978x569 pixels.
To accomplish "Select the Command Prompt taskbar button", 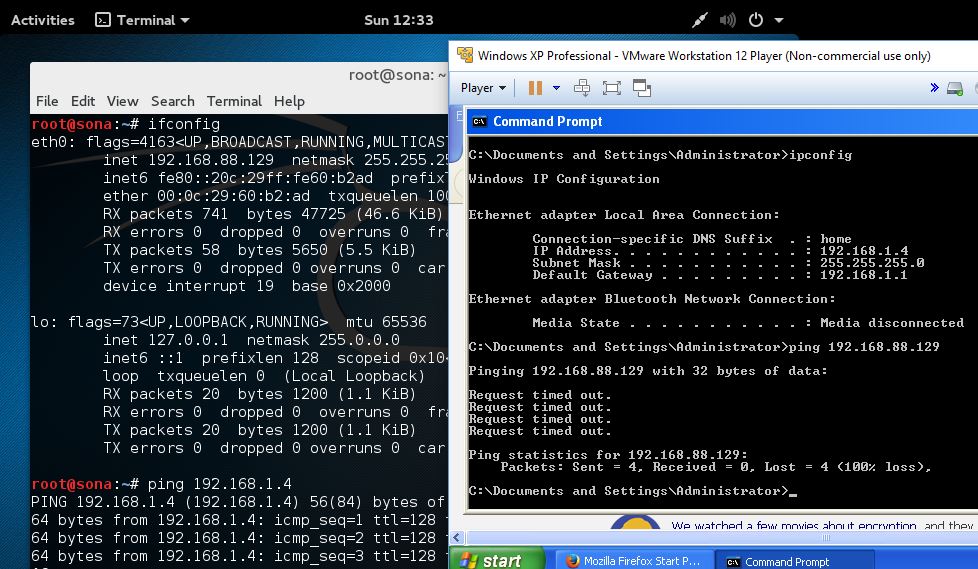I will point(794,561).
